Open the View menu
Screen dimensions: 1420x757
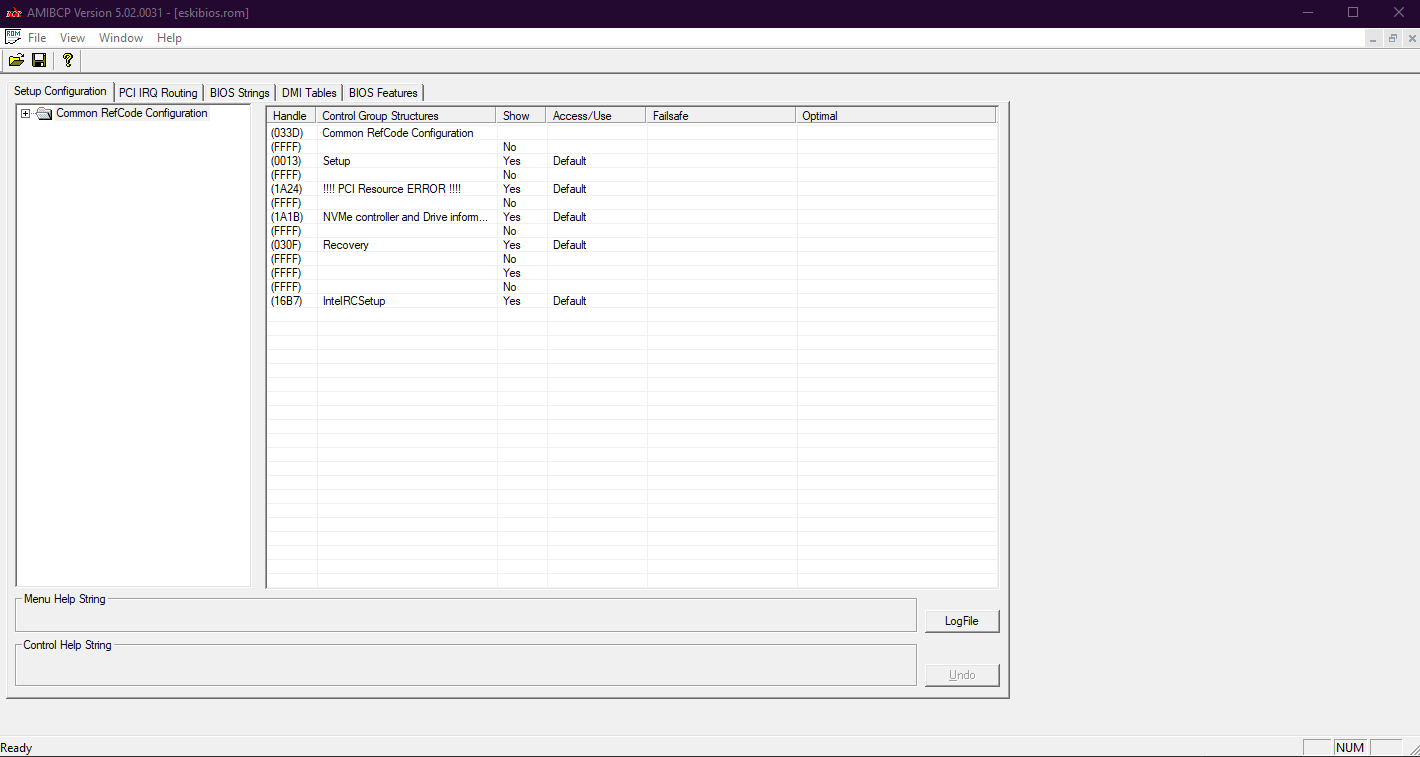click(72, 38)
